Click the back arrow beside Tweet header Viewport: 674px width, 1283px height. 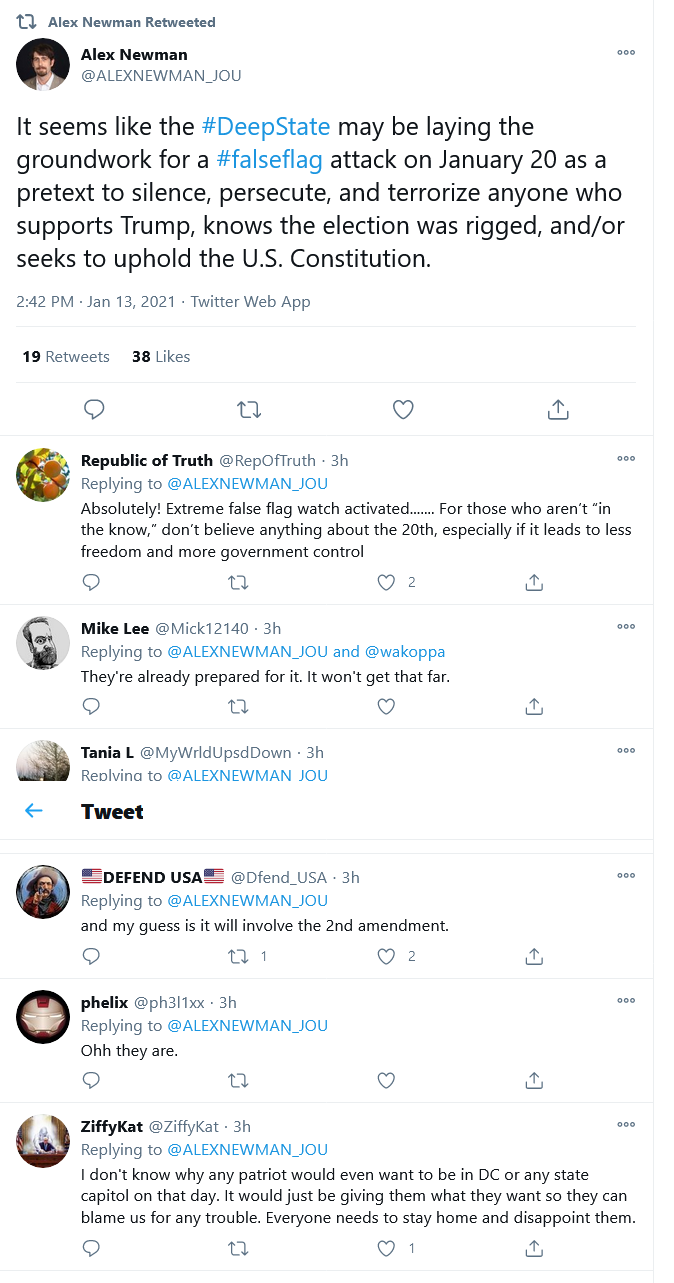click(34, 811)
